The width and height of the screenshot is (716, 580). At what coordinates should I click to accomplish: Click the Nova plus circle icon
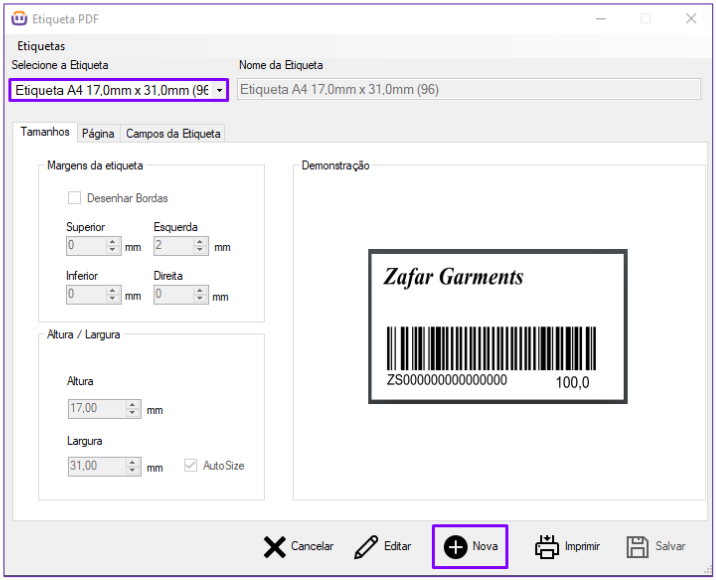click(x=455, y=547)
